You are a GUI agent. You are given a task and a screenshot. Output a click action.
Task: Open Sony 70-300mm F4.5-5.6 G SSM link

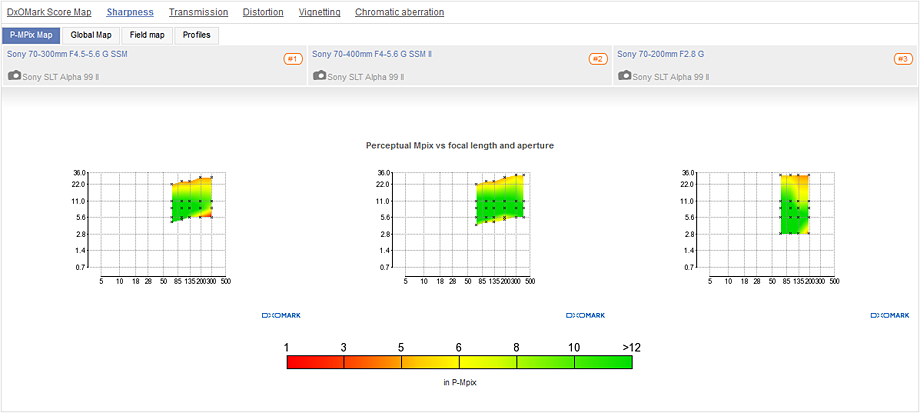67,54
